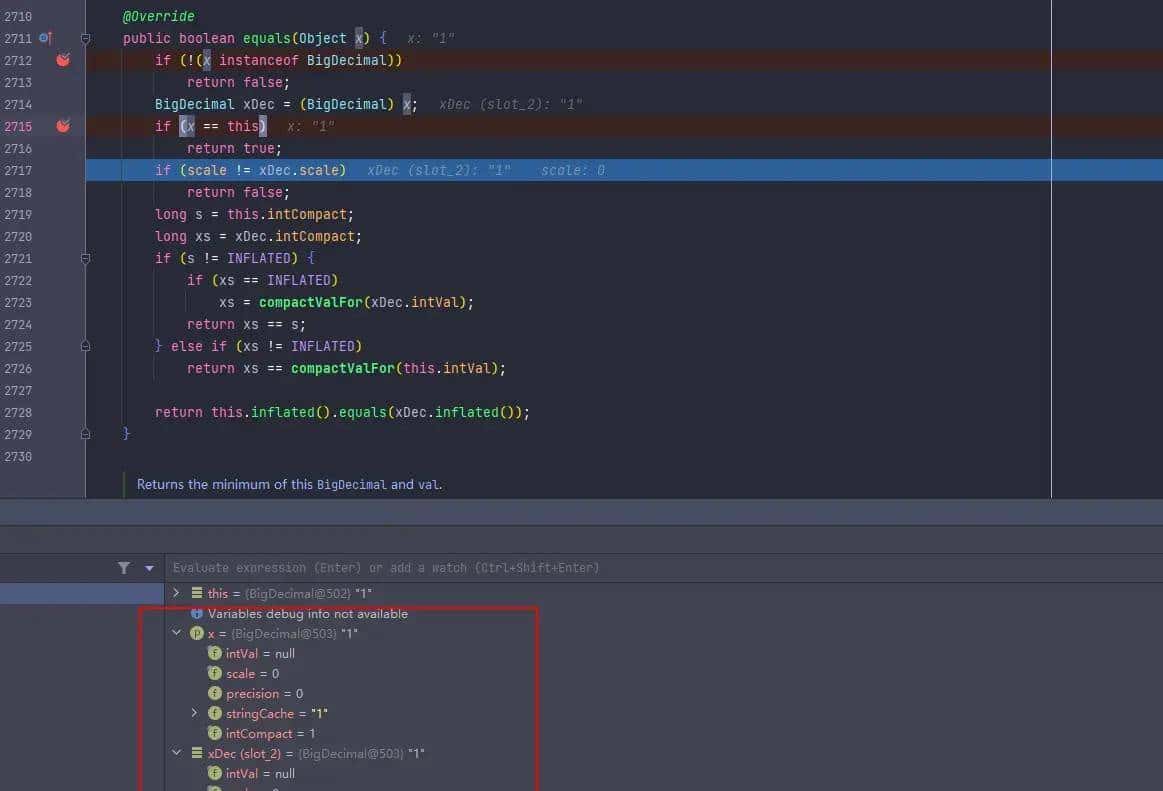Screen dimensions: 1163x791
Task: Select 'intCompact = 1' variable row
Action: pos(271,733)
